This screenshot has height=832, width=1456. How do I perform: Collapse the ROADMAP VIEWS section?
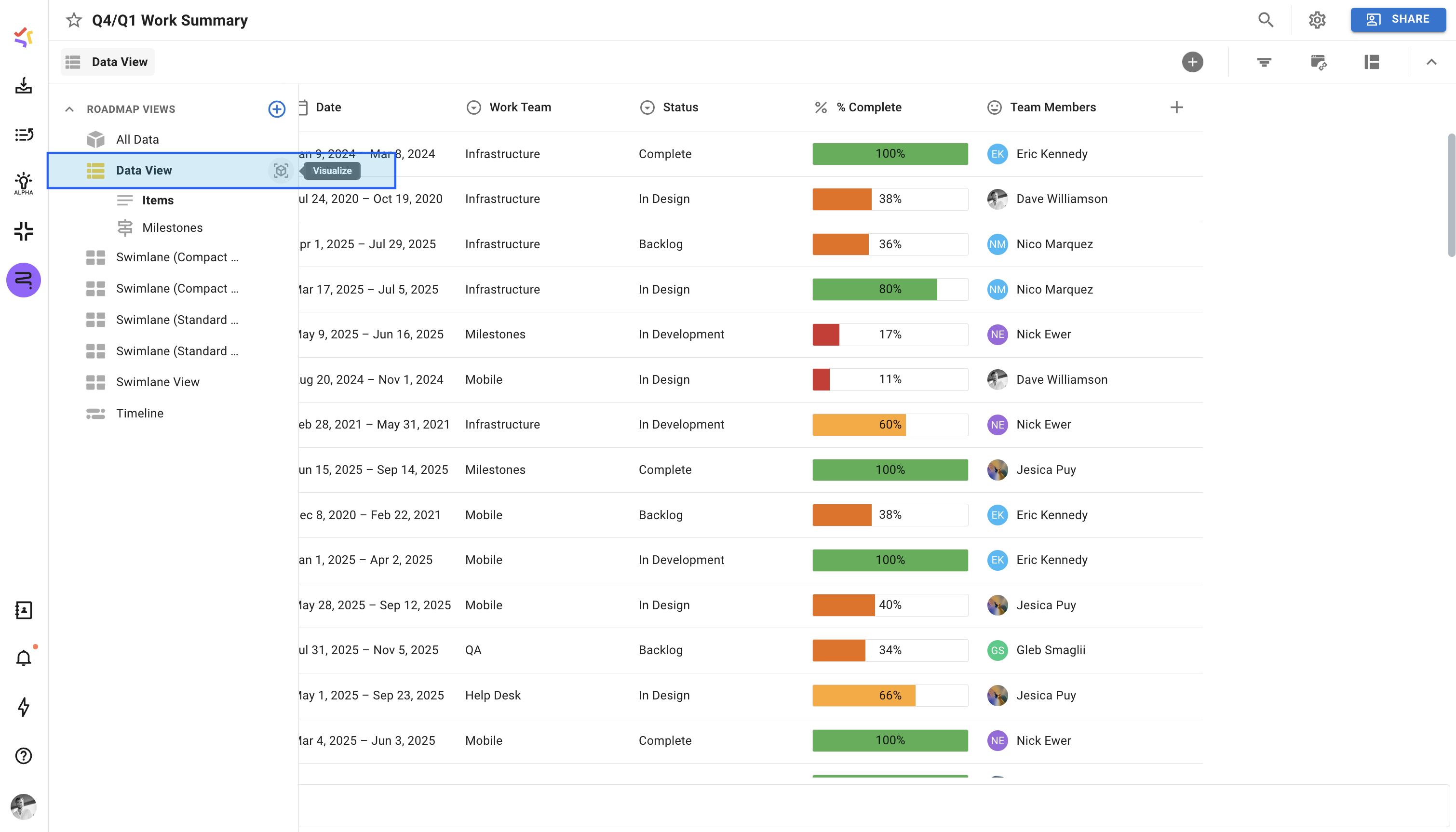pyautogui.click(x=70, y=109)
